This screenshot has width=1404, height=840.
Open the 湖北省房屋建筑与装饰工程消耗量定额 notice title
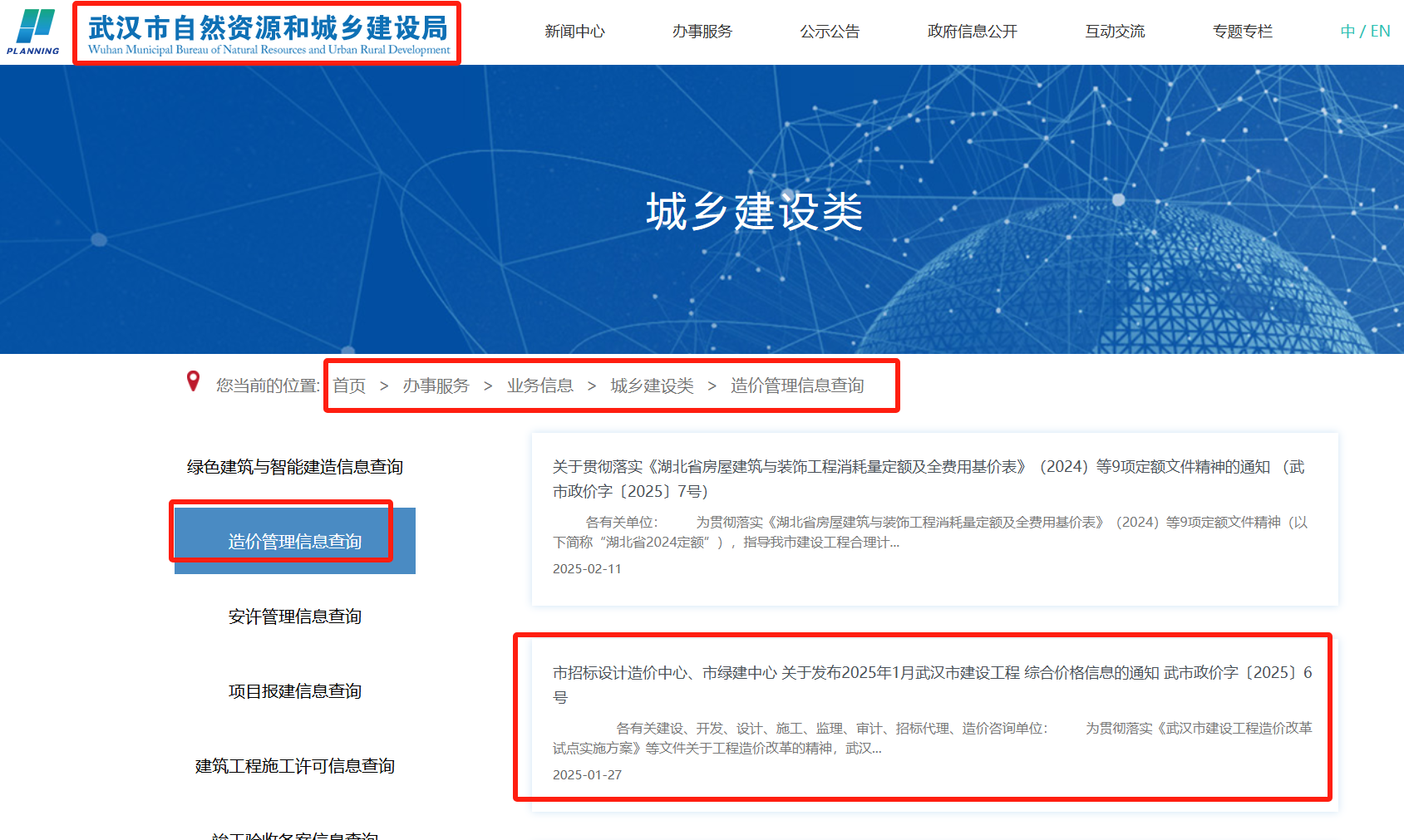click(x=929, y=479)
